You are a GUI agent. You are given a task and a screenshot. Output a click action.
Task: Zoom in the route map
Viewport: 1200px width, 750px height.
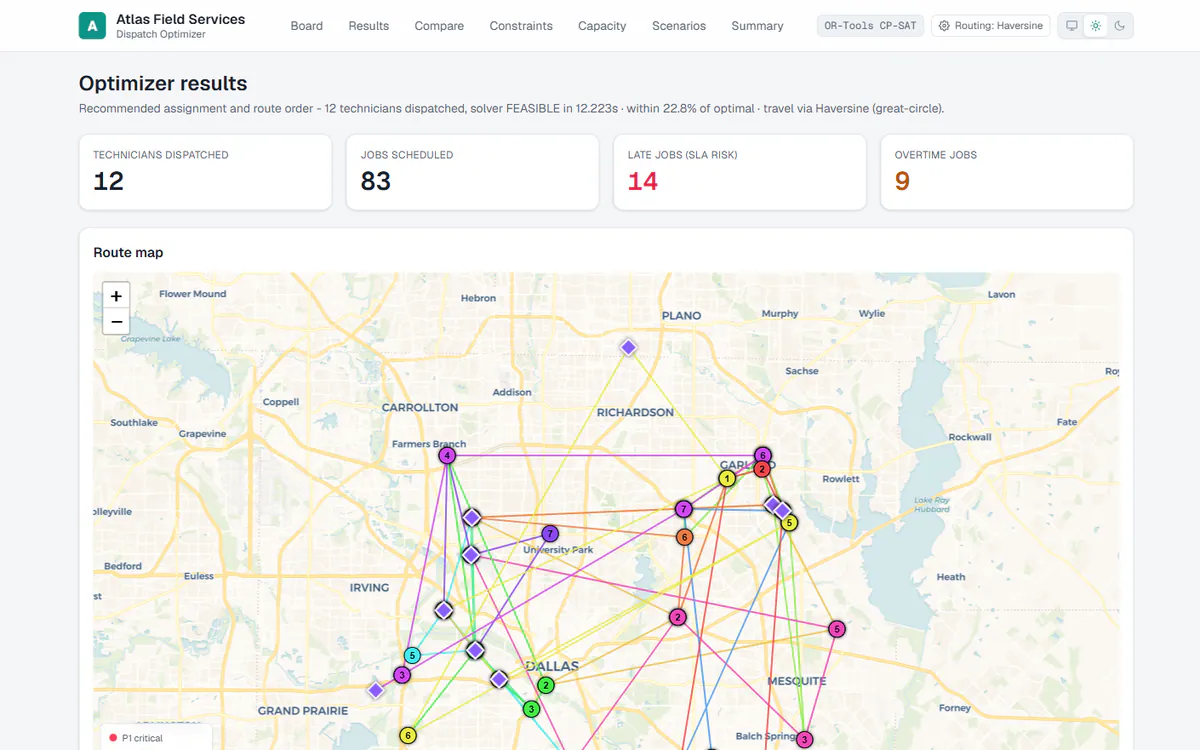pyautogui.click(x=117, y=296)
